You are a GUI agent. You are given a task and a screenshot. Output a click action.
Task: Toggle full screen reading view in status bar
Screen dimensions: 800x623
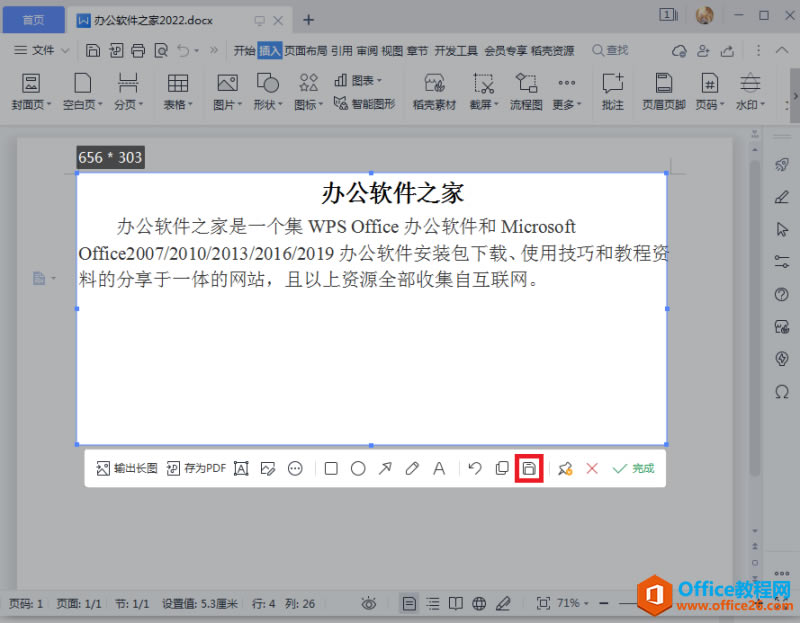pyautogui.click(x=457, y=602)
